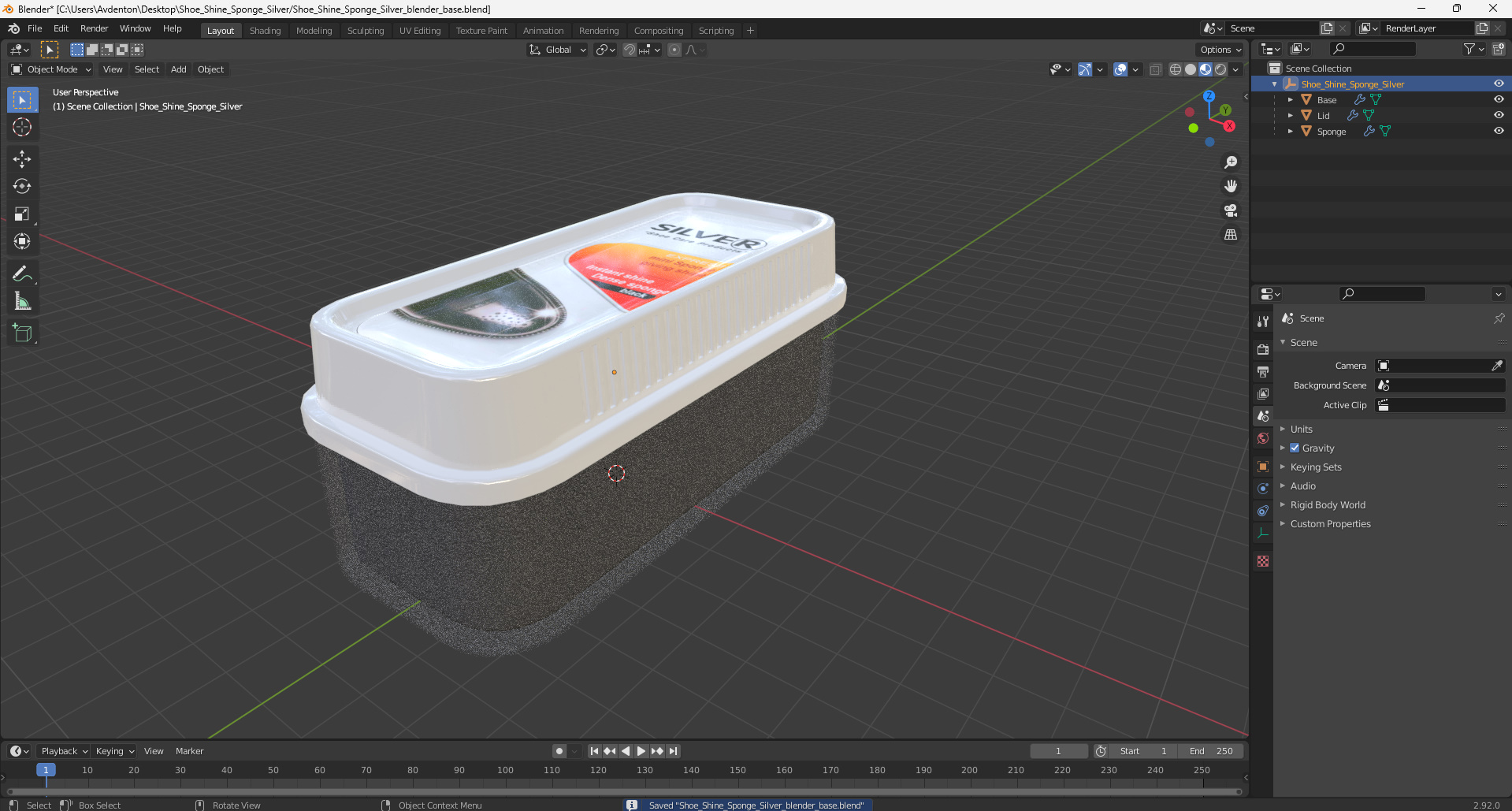Open the View Layer properties tab
Screen dimensions: 1512x811
(x=1263, y=393)
